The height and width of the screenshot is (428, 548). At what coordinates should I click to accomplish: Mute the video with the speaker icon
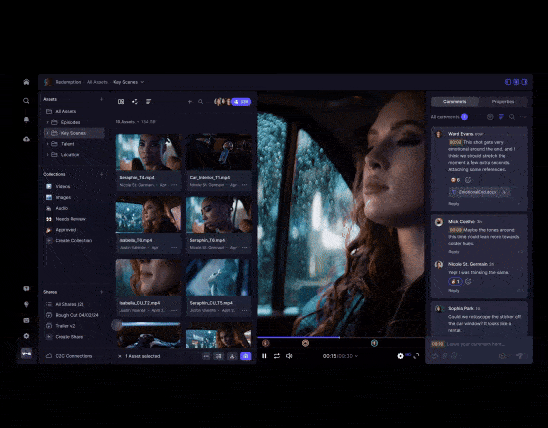[x=289, y=356]
